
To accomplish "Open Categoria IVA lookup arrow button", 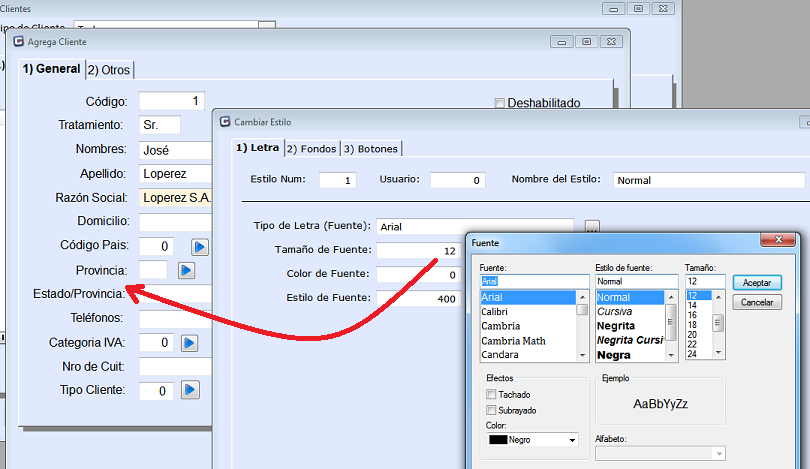I will pos(190,343).
